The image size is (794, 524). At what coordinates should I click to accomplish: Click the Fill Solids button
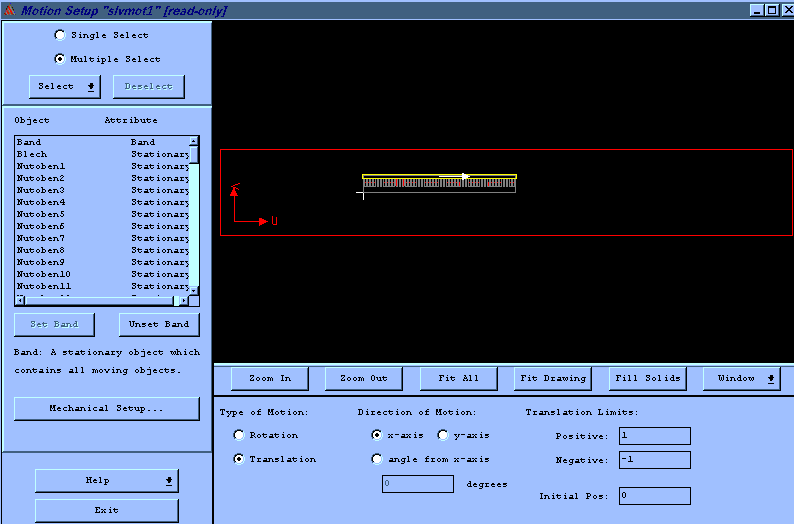coord(648,379)
